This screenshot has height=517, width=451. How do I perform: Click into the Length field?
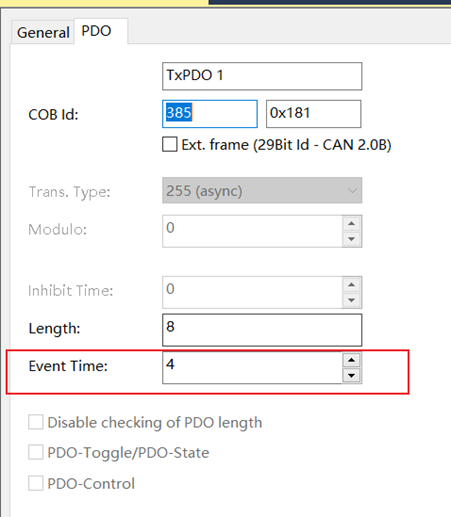pos(262,330)
